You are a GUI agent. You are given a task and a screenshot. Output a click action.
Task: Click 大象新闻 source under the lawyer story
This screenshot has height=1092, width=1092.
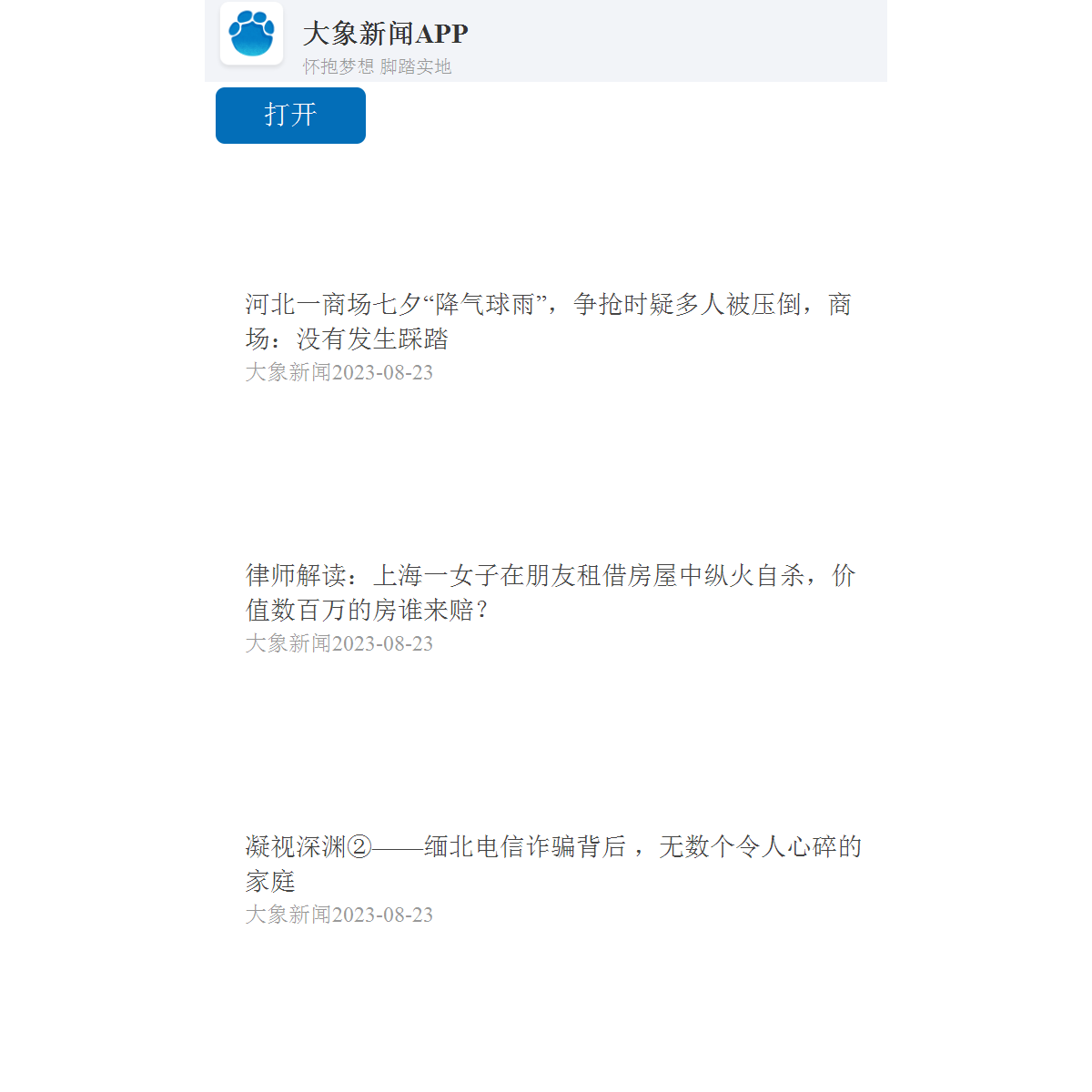point(288,643)
